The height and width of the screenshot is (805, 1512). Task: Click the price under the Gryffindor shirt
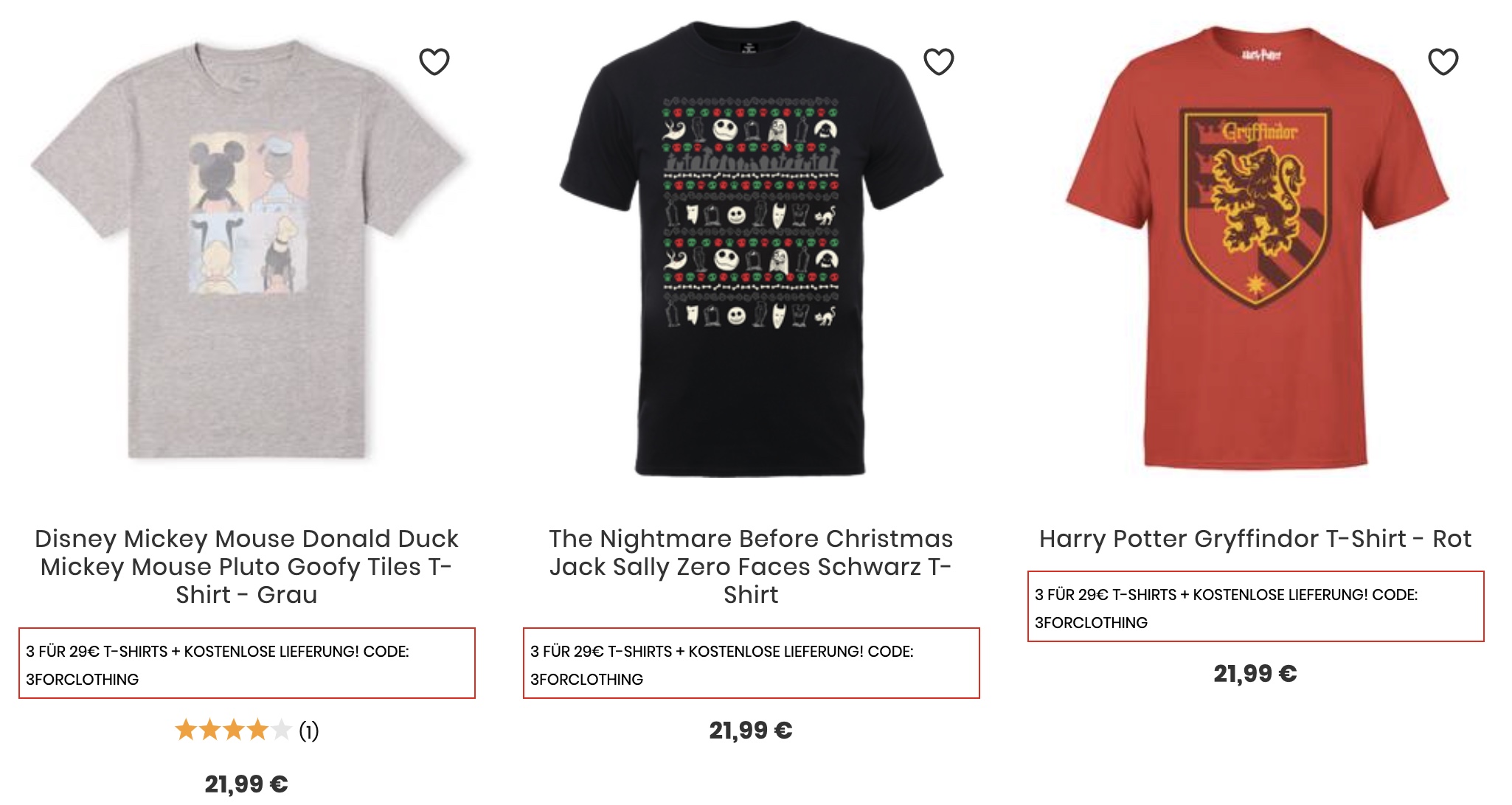(x=1255, y=674)
